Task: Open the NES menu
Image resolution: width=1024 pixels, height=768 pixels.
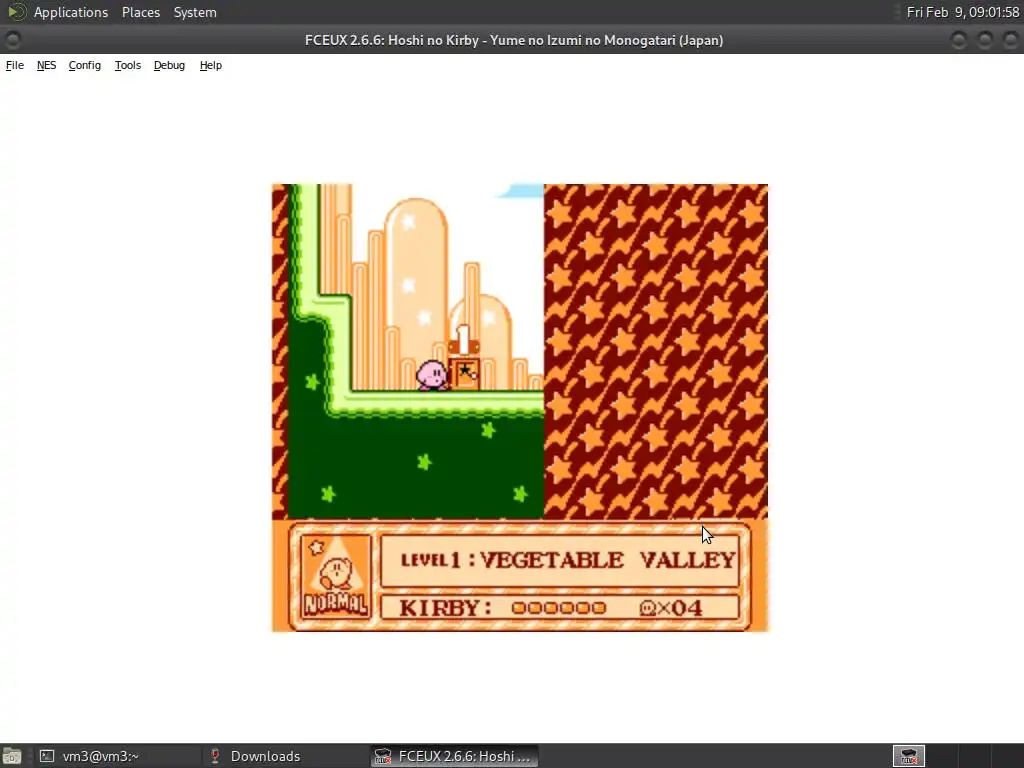Action: click(46, 65)
